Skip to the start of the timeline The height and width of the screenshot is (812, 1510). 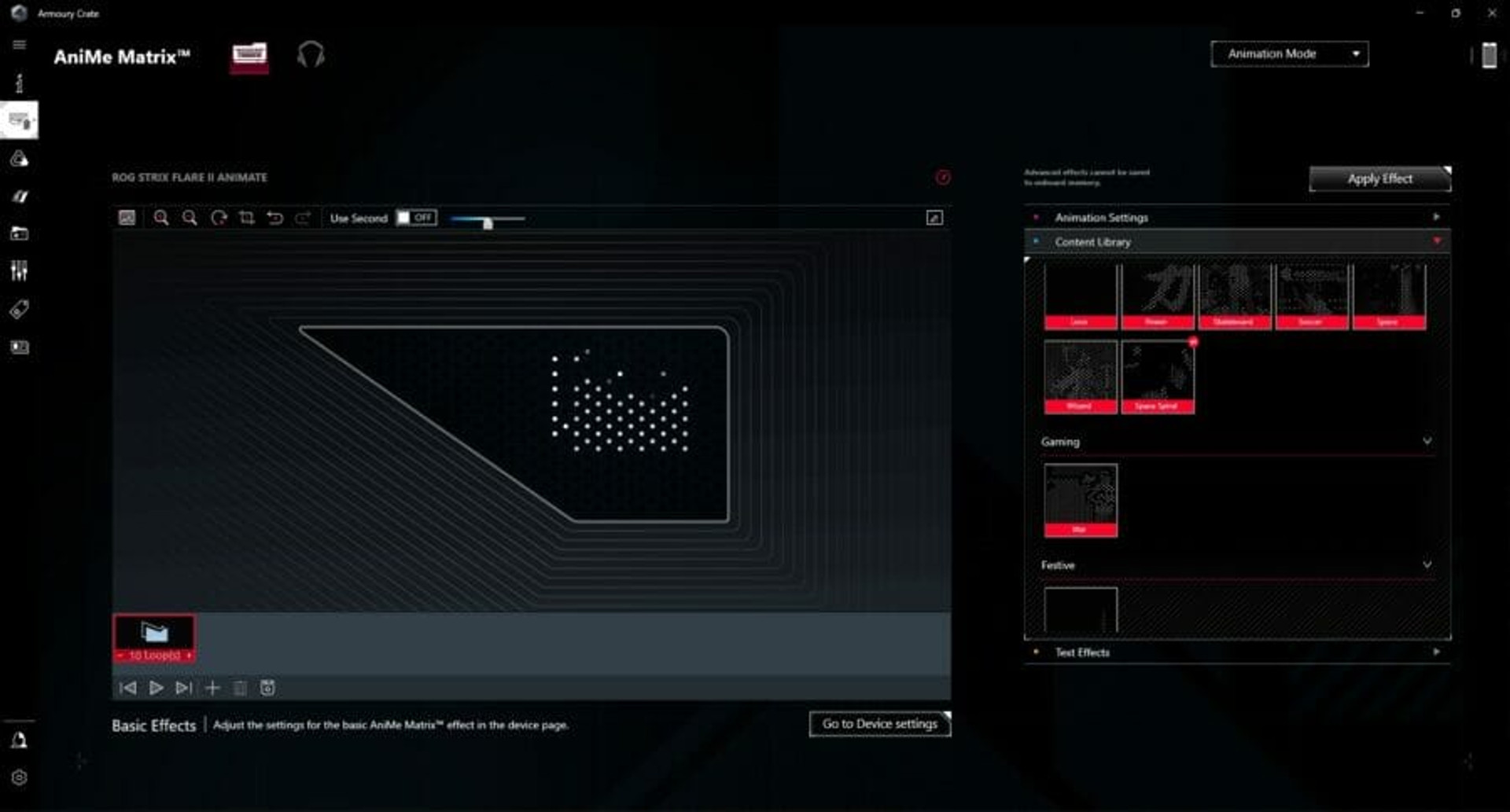pos(127,688)
